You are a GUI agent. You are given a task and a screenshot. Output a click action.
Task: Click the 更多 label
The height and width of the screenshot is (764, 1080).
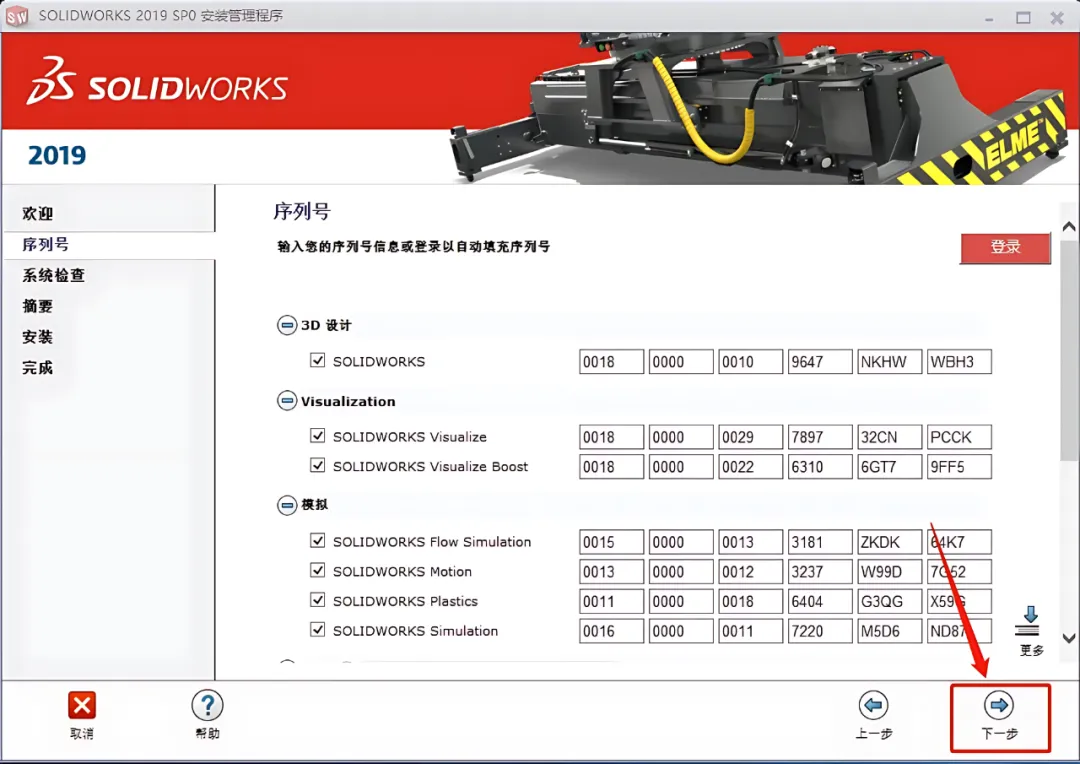point(1031,650)
